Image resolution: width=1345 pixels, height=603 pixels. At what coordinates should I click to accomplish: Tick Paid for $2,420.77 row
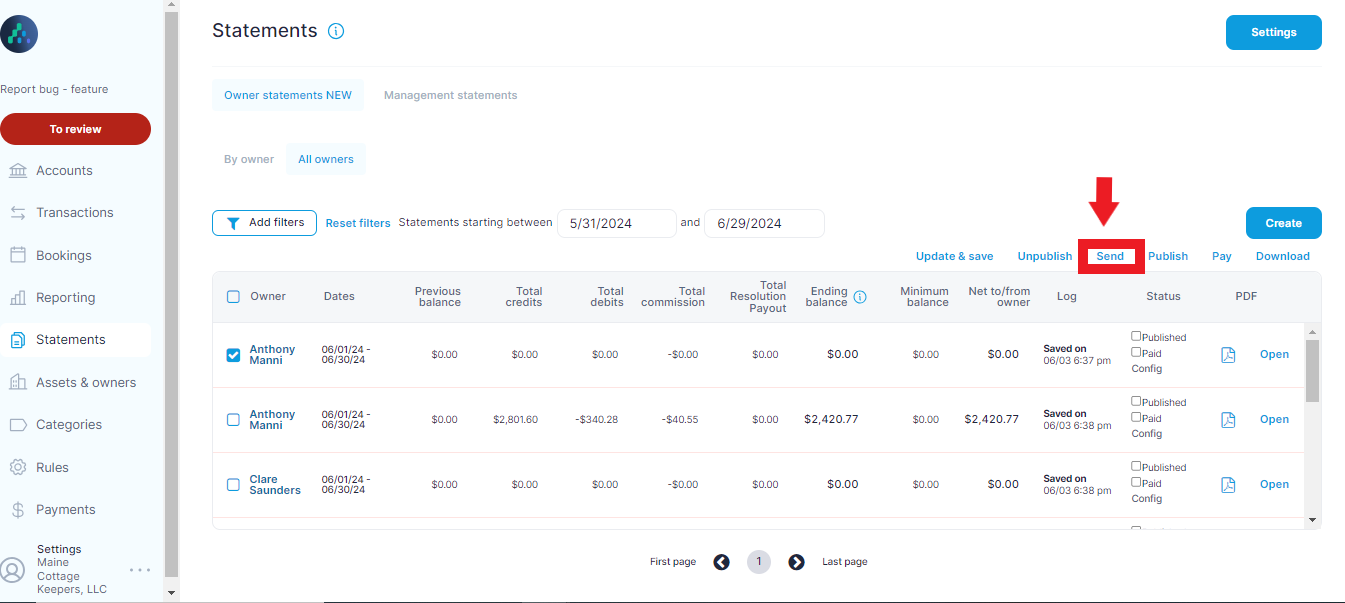point(1136,417)
